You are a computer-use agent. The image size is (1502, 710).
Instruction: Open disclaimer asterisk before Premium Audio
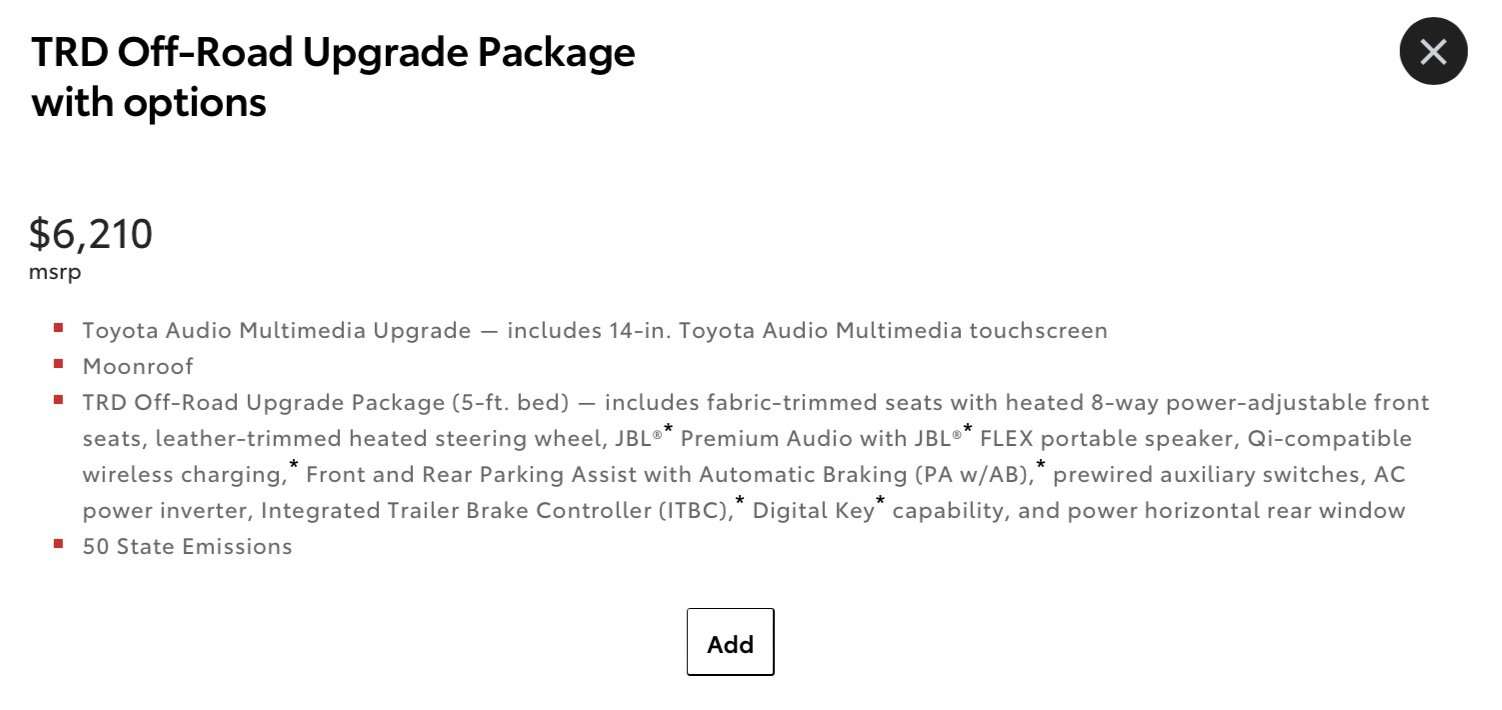coord(668,429)
